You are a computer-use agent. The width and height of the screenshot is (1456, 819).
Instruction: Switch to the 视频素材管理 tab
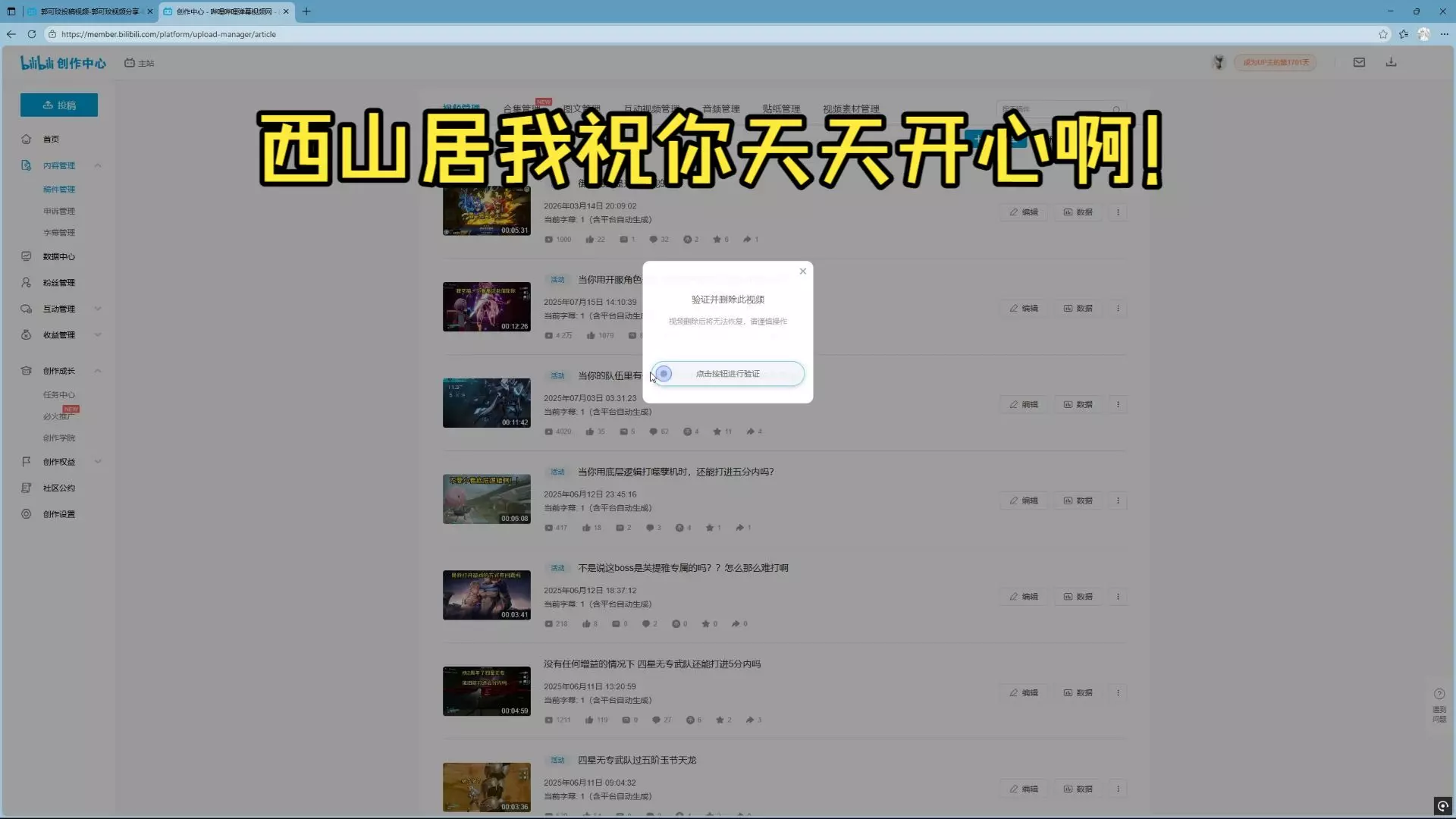[851, 109]
